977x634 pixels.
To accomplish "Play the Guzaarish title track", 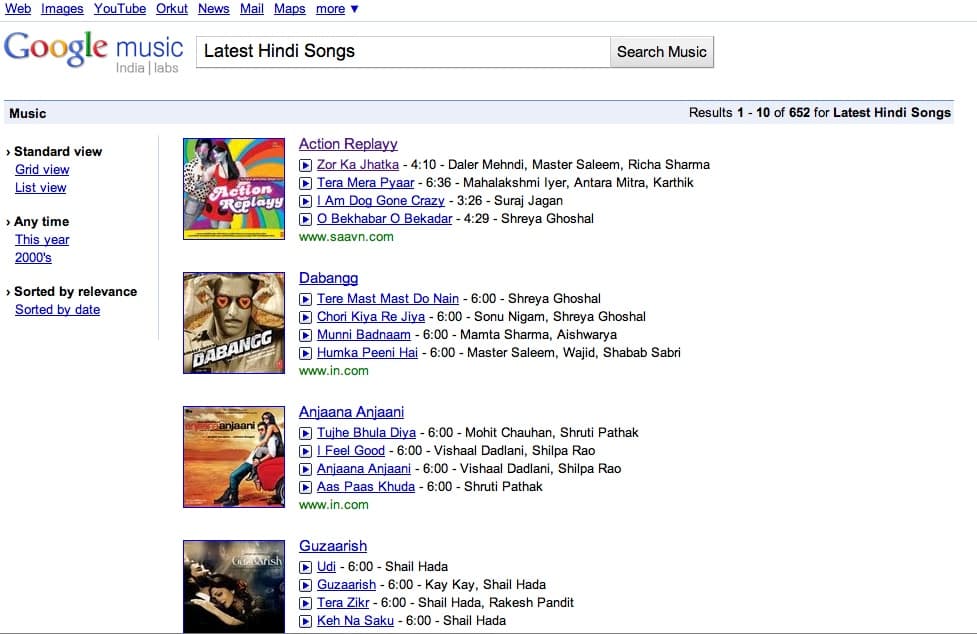I will tap(305, 585).
